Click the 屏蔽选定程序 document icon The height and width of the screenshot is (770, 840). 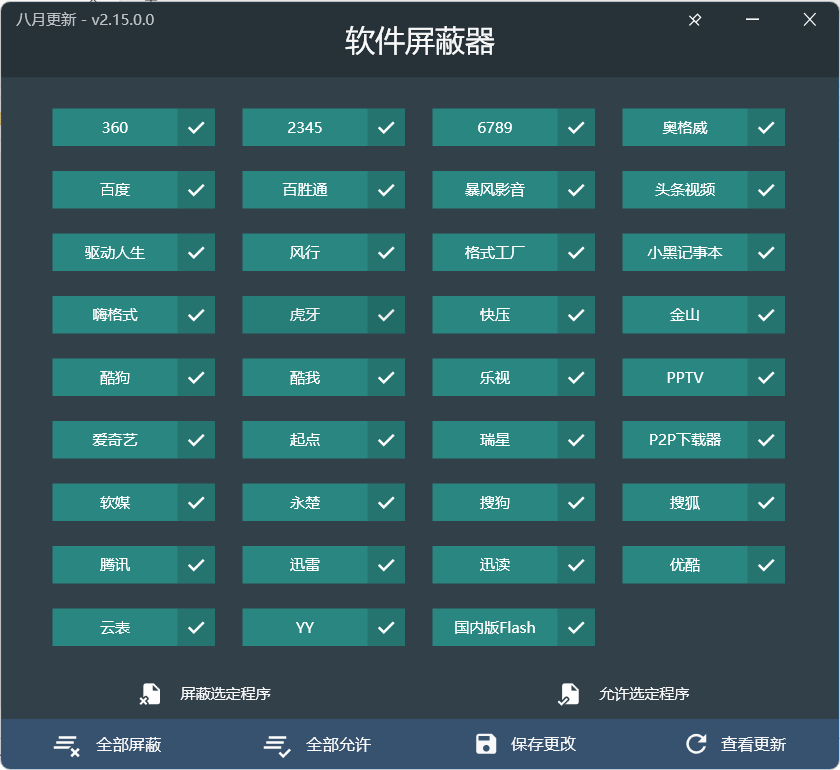click(x=152, y=692)
